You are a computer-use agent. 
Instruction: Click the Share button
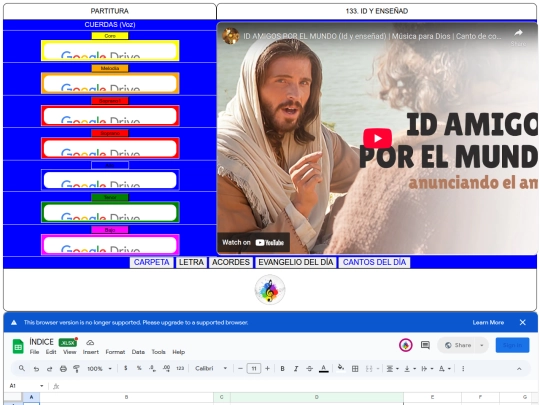click(x=458, y=345)
